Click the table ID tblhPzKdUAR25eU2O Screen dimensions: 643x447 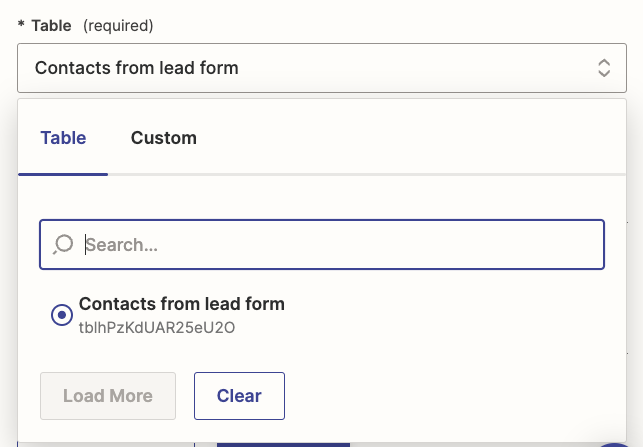point(157,328)
